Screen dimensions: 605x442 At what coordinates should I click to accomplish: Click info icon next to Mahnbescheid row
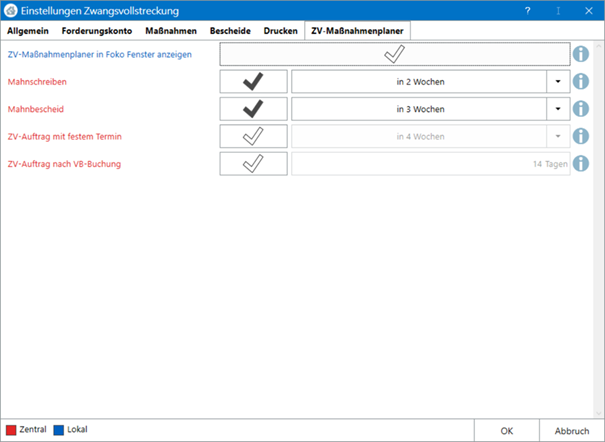point(582,109)
